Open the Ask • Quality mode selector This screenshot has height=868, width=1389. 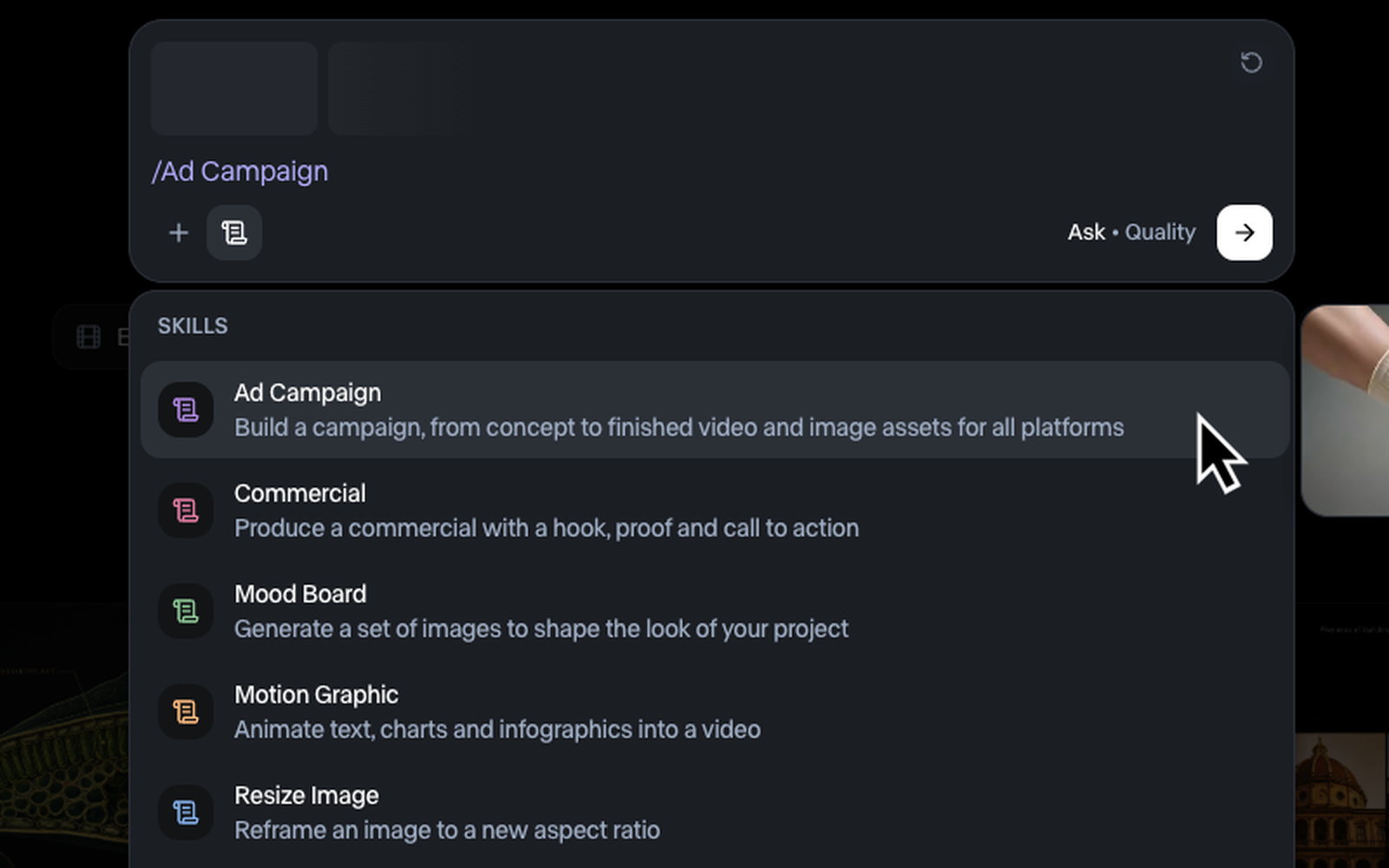pyautogui.click(x=1131, y=233)
